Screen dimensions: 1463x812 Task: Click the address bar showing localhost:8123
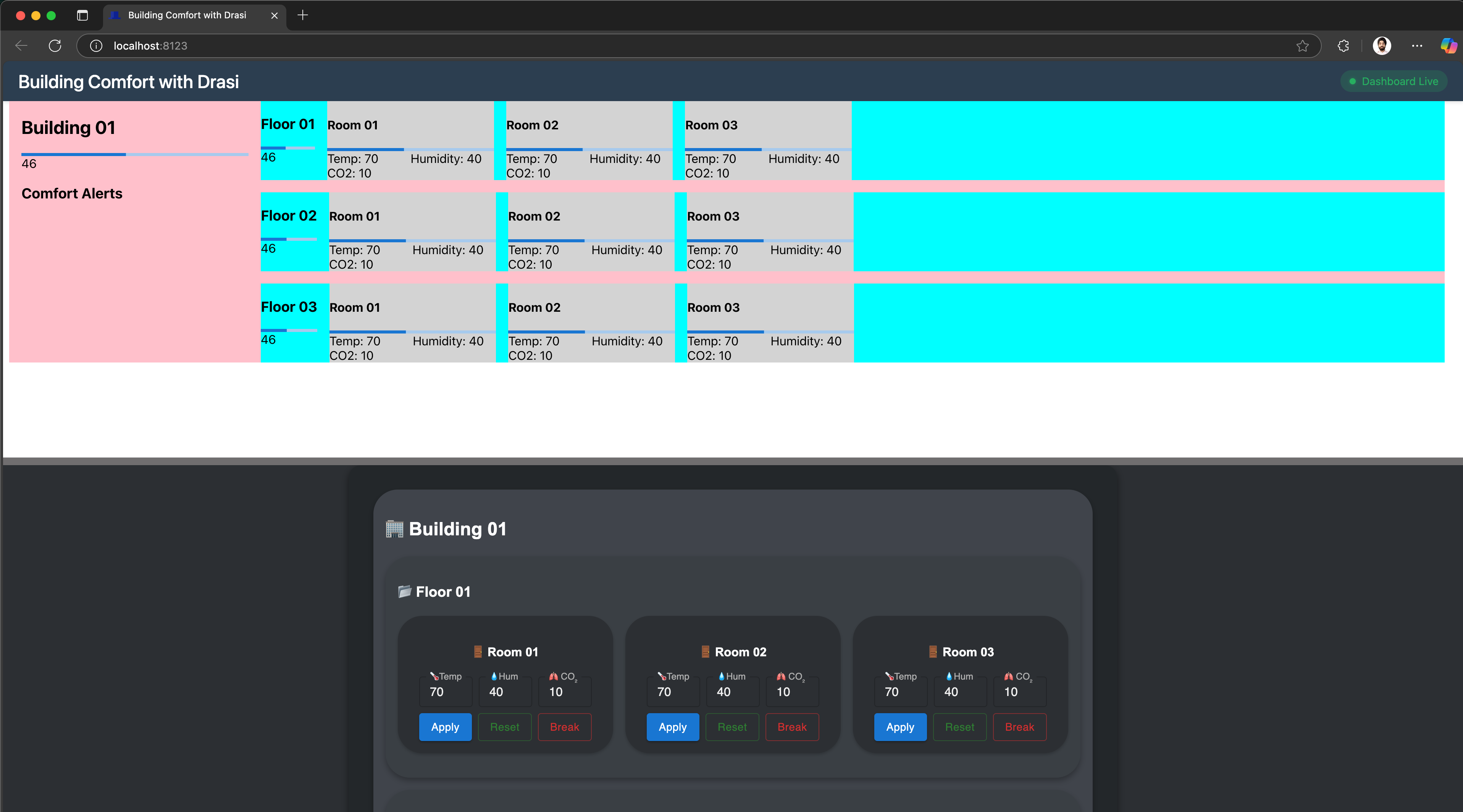150,46
